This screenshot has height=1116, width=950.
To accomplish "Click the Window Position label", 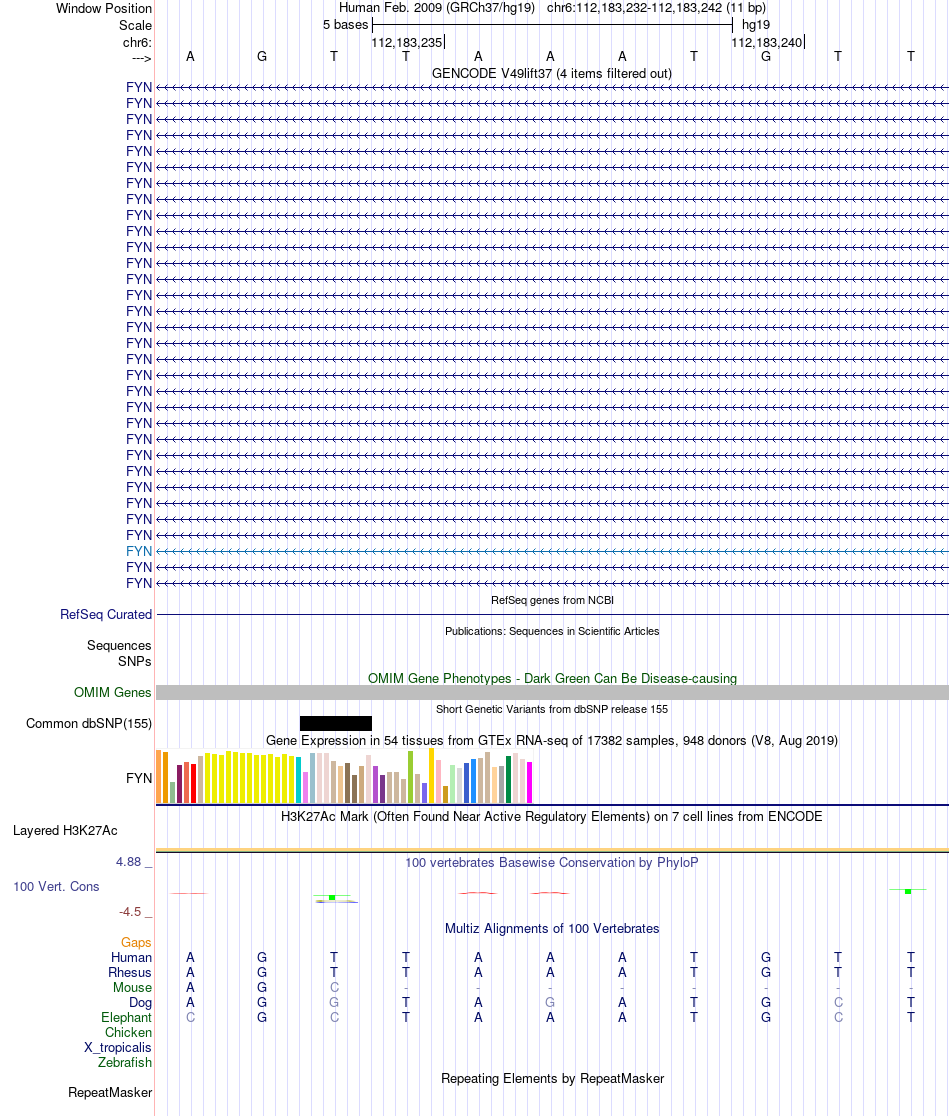I will pos(104,9).
